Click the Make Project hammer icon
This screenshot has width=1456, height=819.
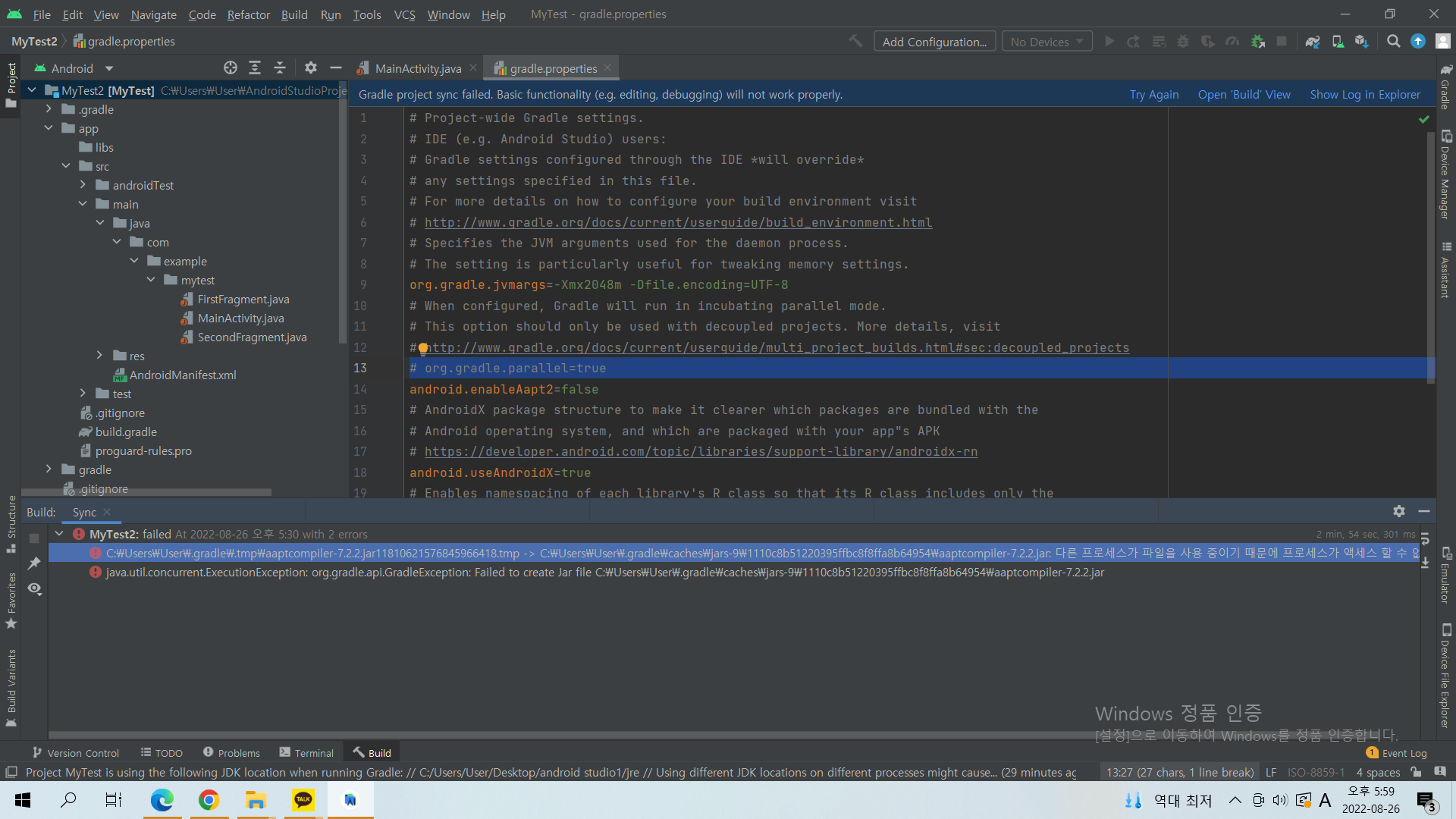[x=855, y=42]
